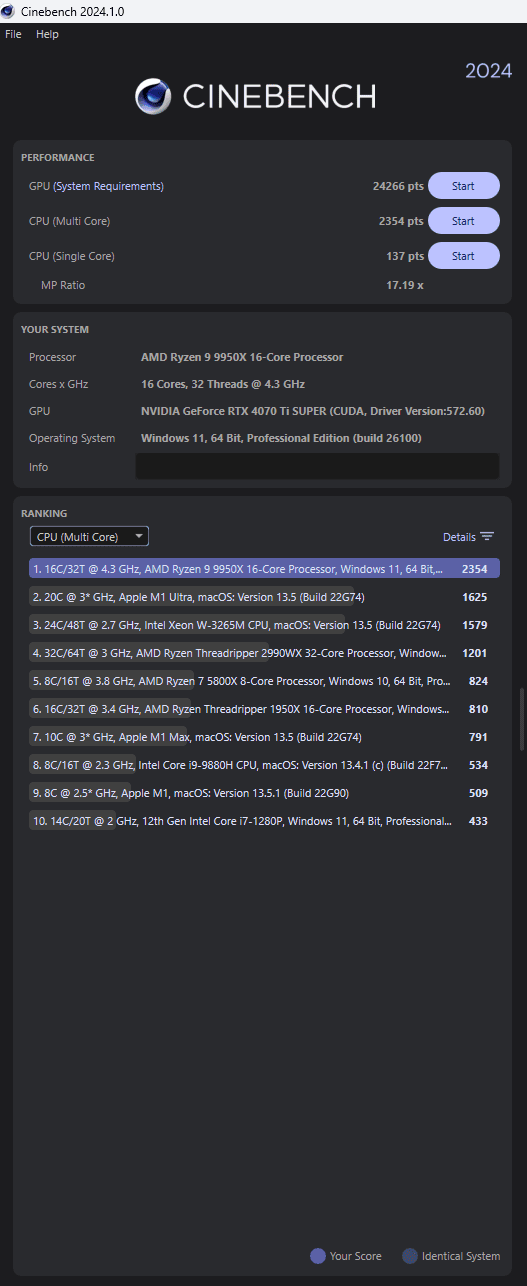Viewport: 527px width, 1286px height.
Task: Select ranking row 7 Apple M1 Max
Action: pyautogui.click(x=264, y=737)
